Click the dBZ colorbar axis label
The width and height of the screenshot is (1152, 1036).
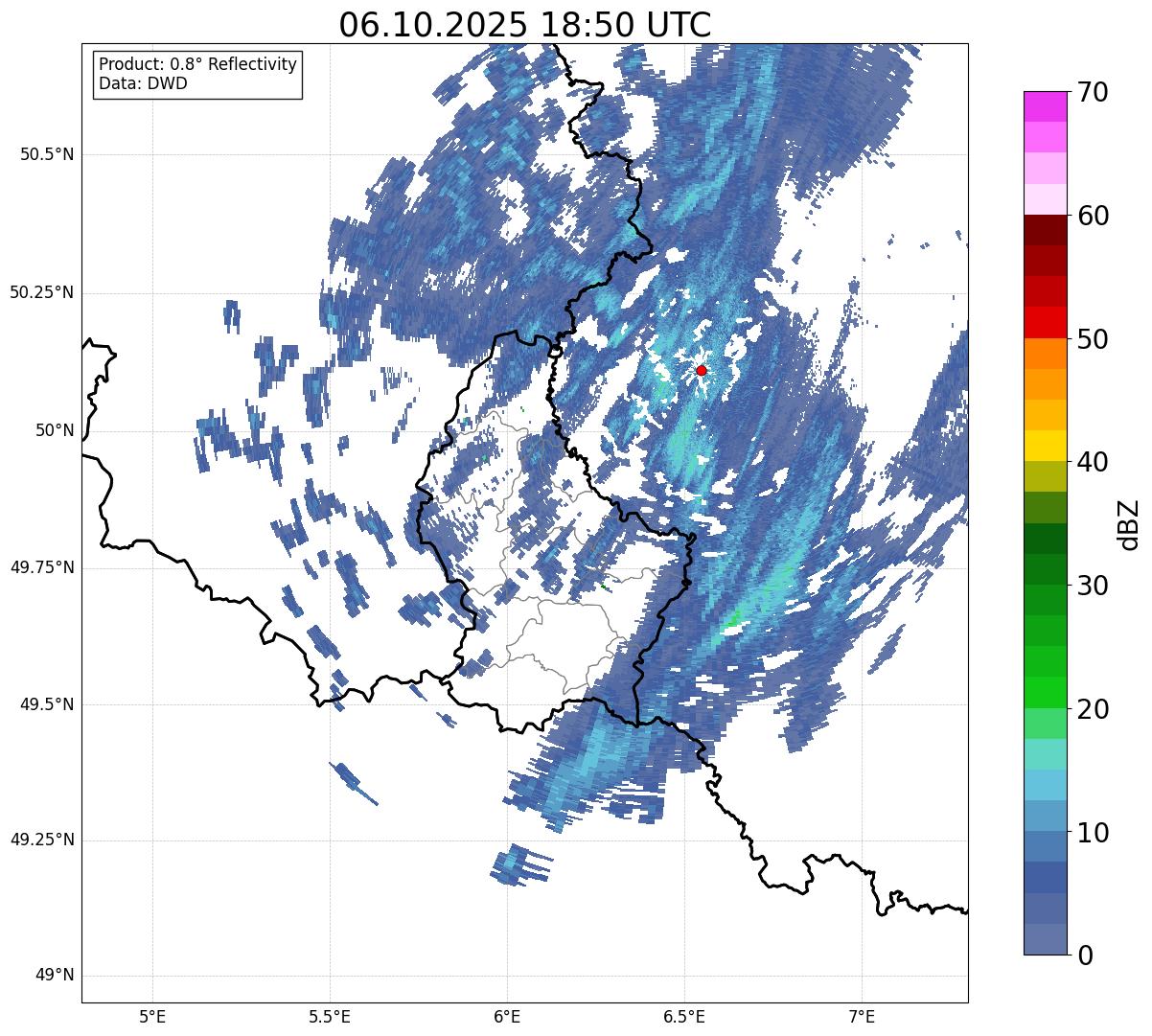point(1128,523)
